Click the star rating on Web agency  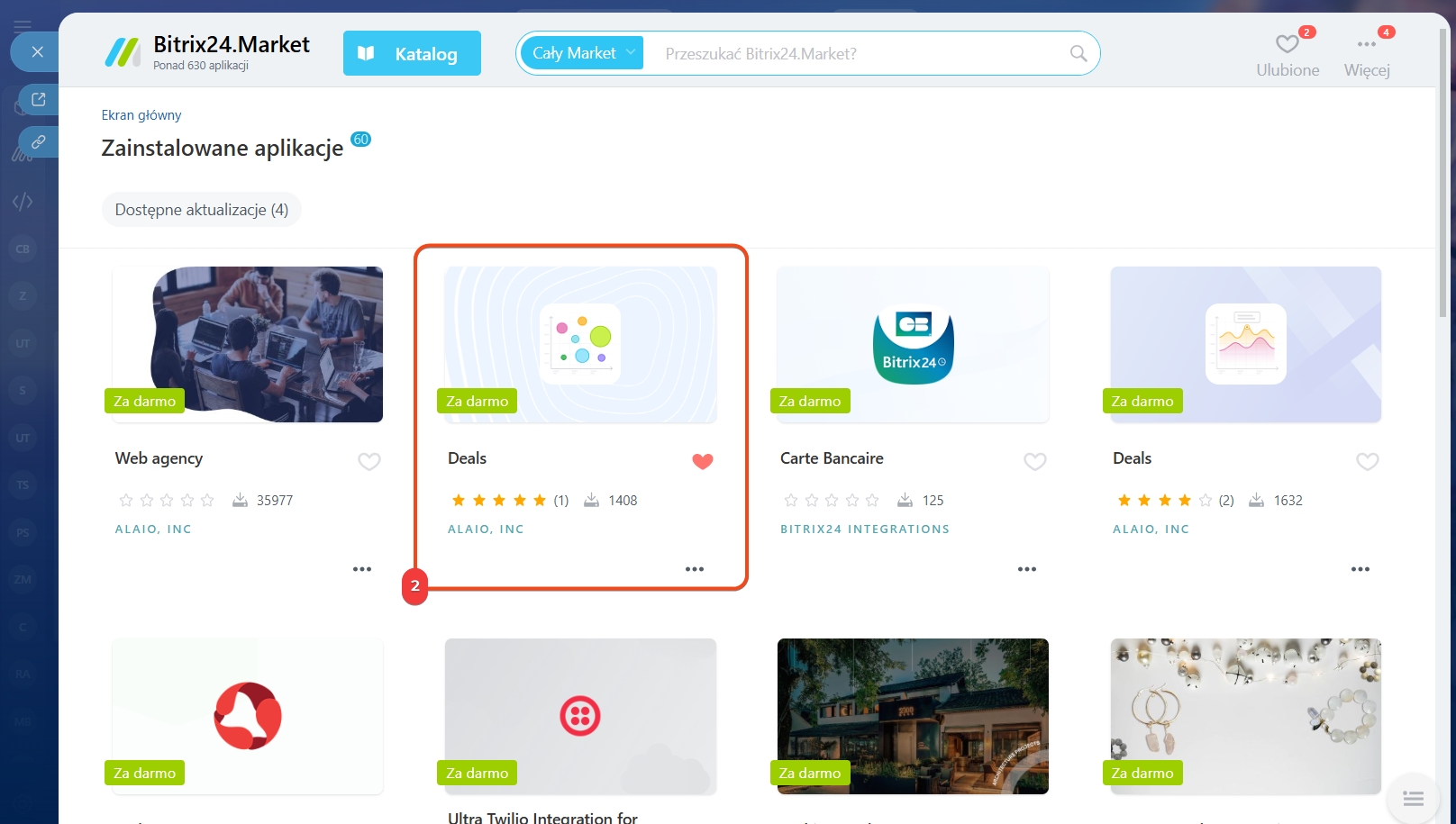click(x=167, y=500)
